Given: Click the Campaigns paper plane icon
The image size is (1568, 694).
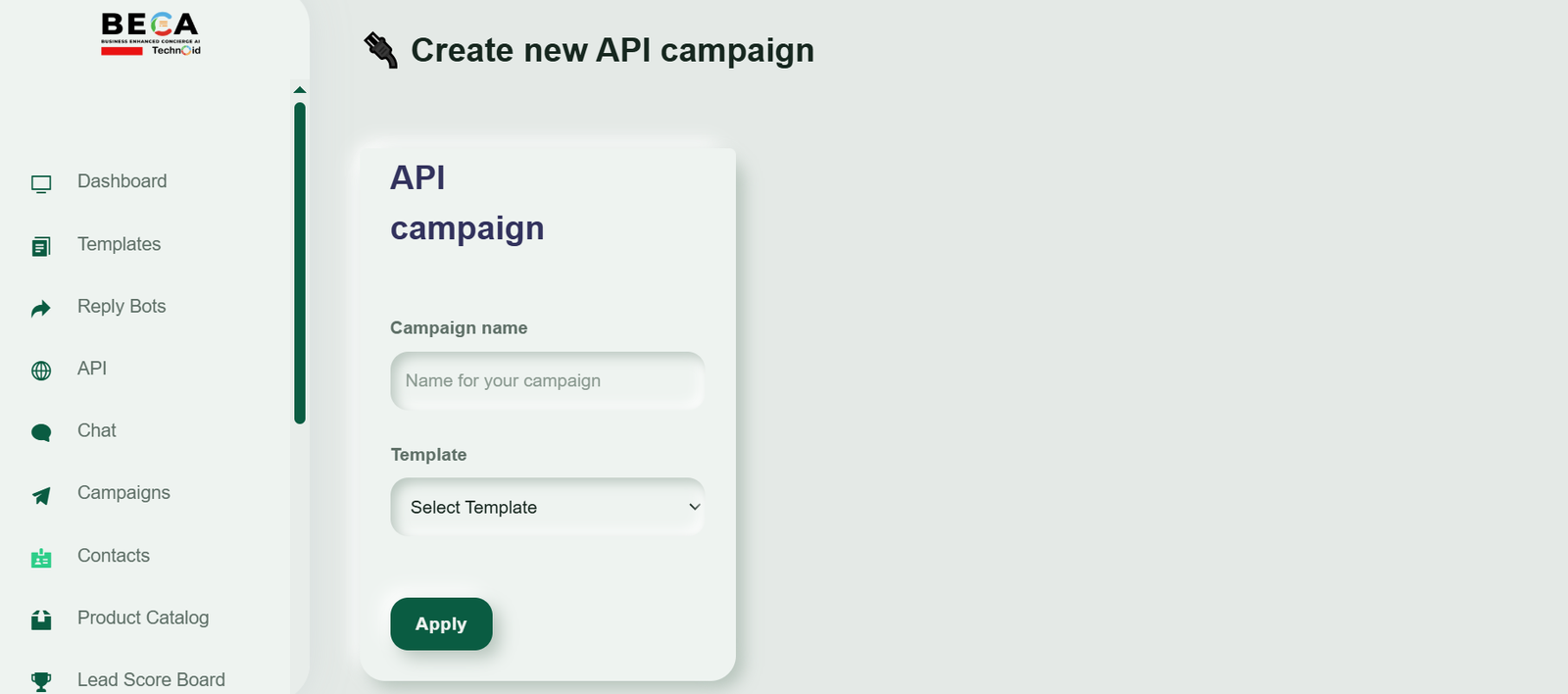Looking at the screenshot, I should (41, 495).
